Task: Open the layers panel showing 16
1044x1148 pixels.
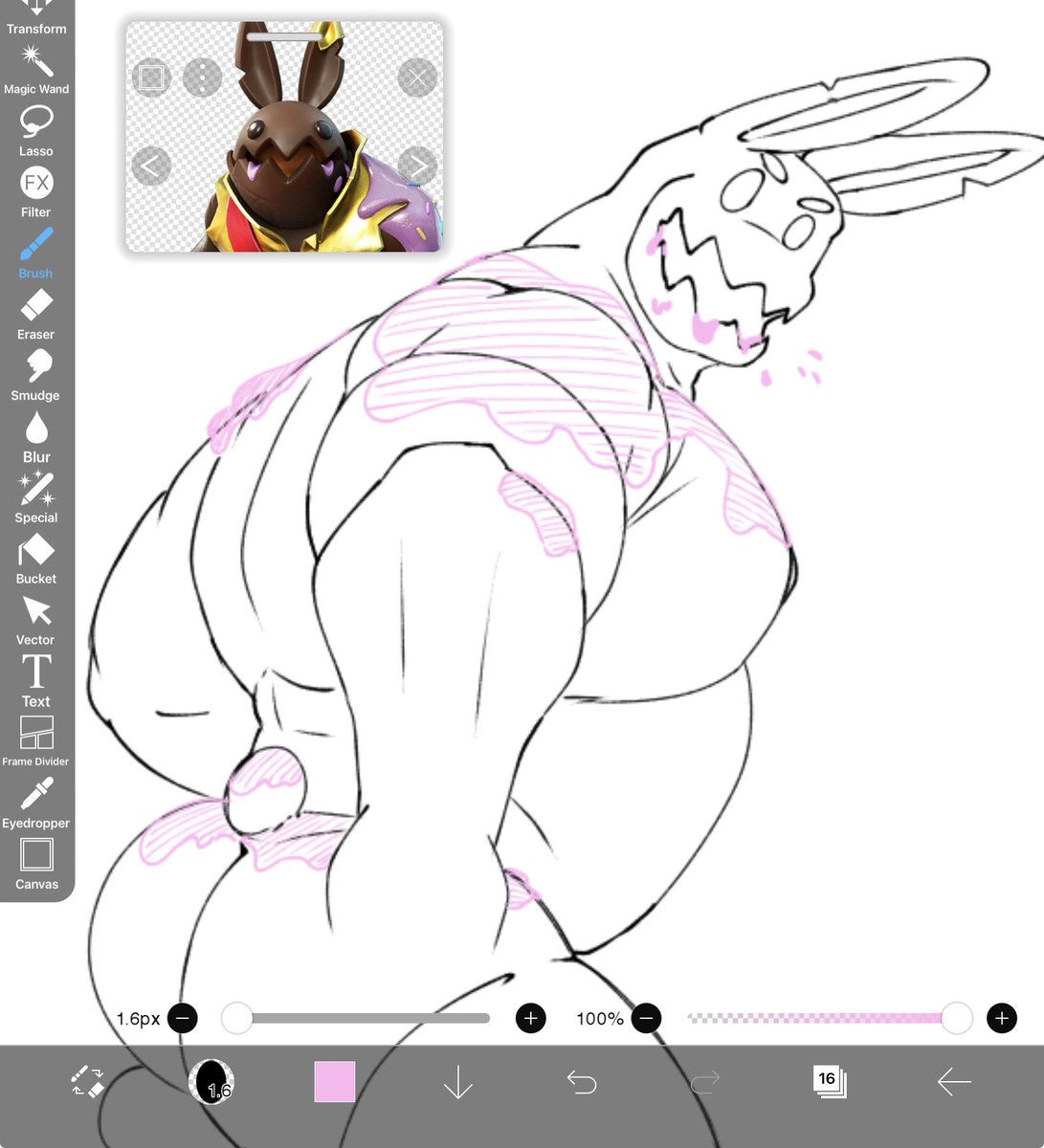Action: pyautogui.click(x=829, y=1081)
